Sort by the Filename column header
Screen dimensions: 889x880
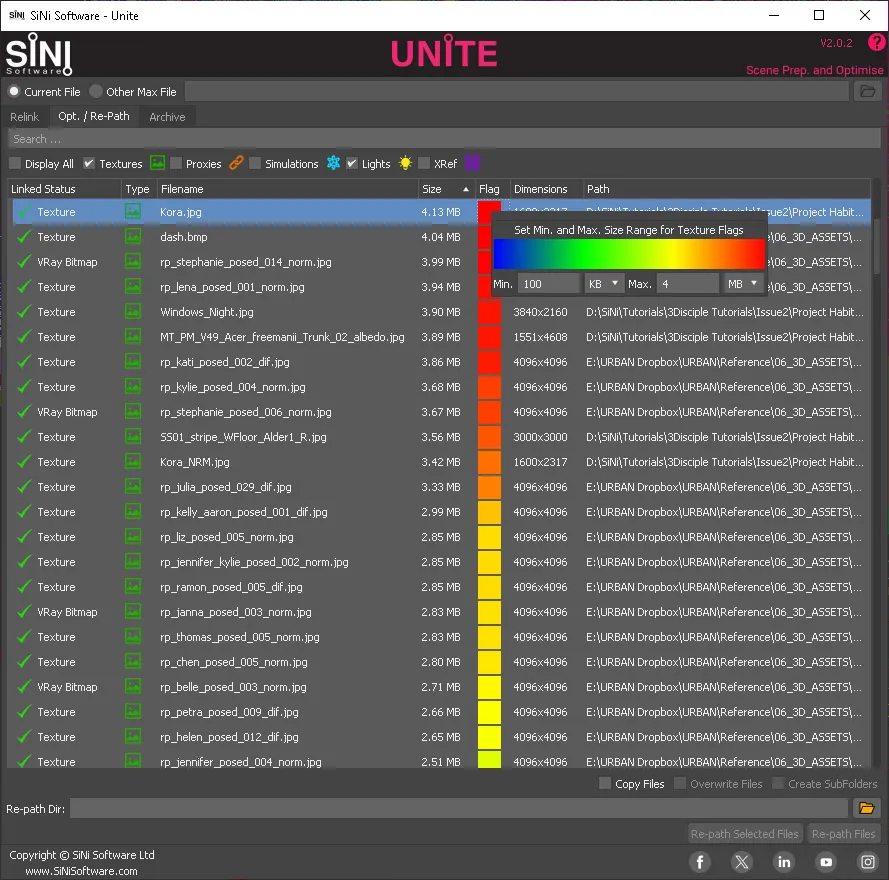(287, 189)
